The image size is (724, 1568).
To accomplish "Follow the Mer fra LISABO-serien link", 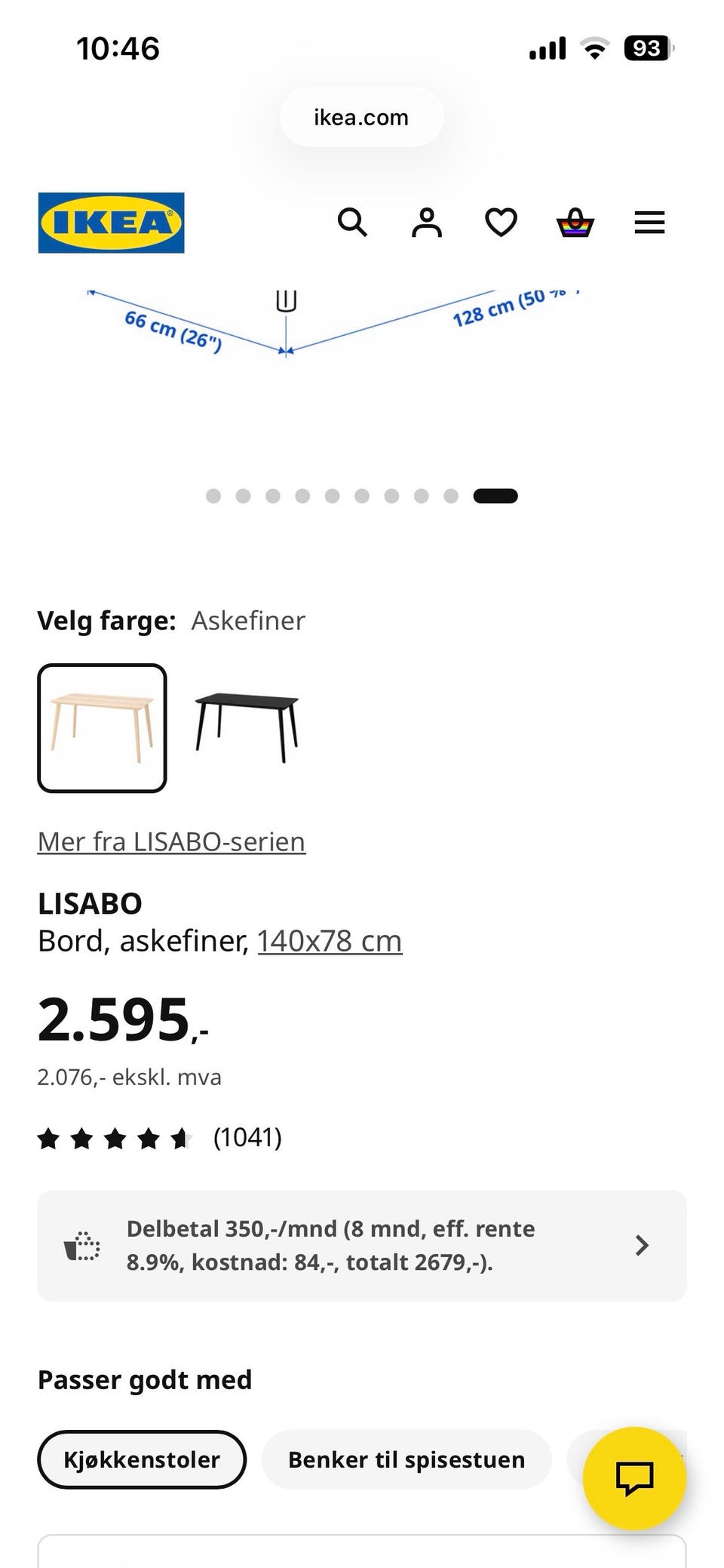I will tap(171, 841).
